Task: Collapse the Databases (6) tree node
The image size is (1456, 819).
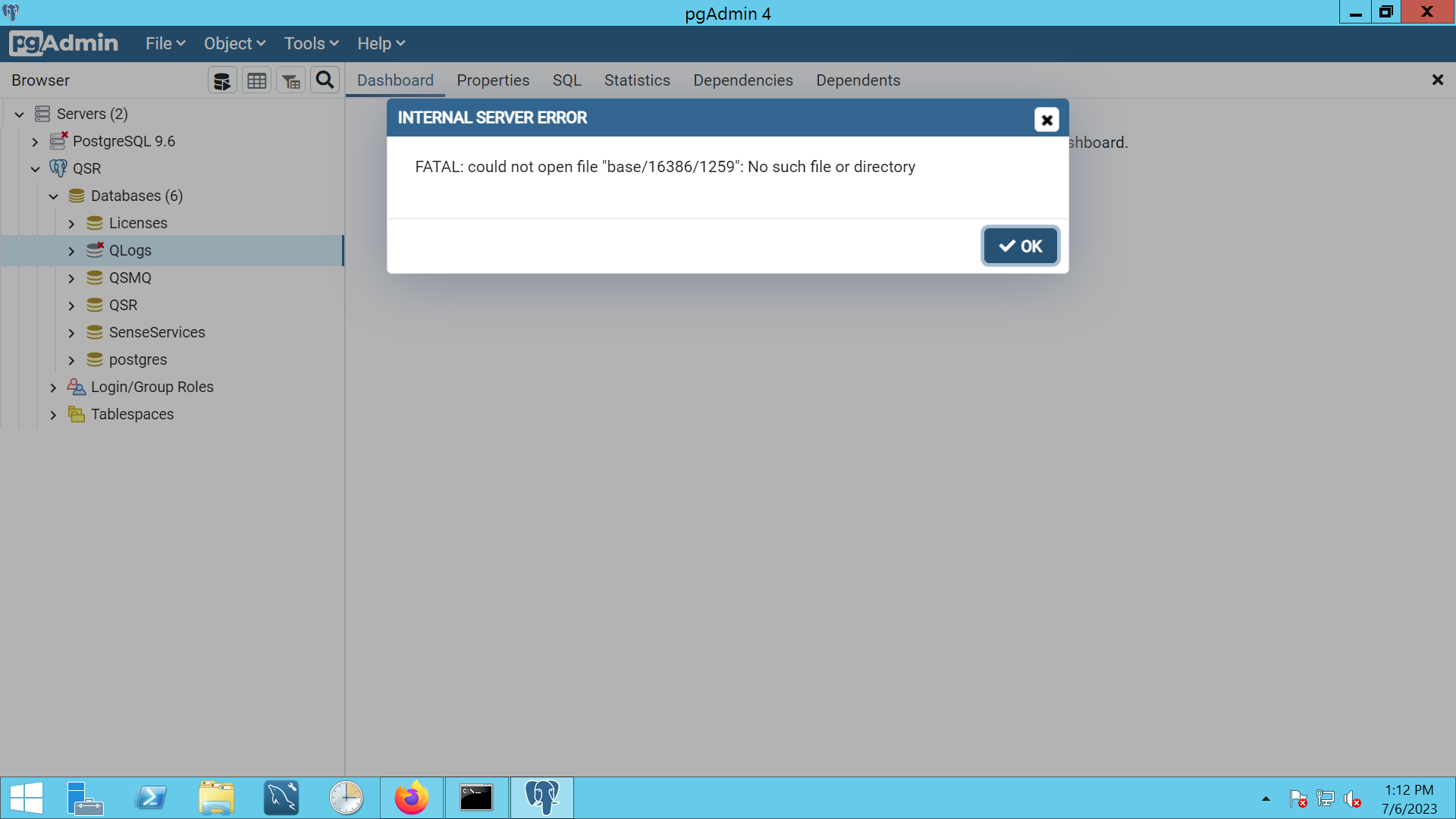Action: point(53,196)
